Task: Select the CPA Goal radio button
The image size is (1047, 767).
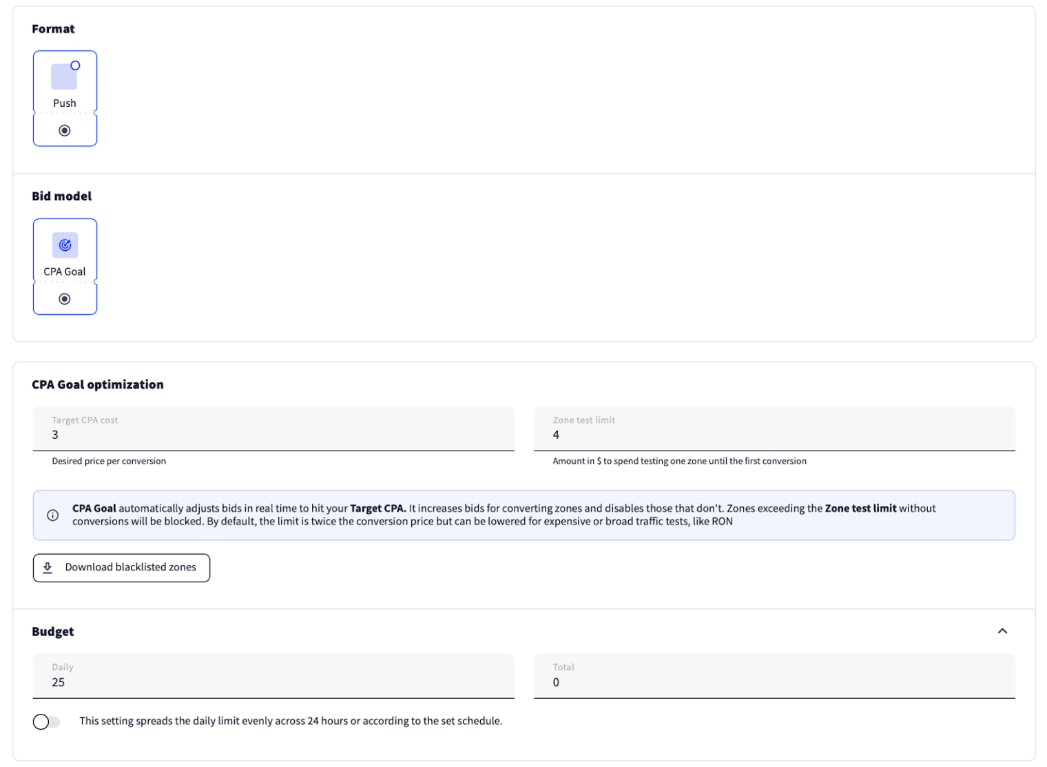Action: [64, 298]
